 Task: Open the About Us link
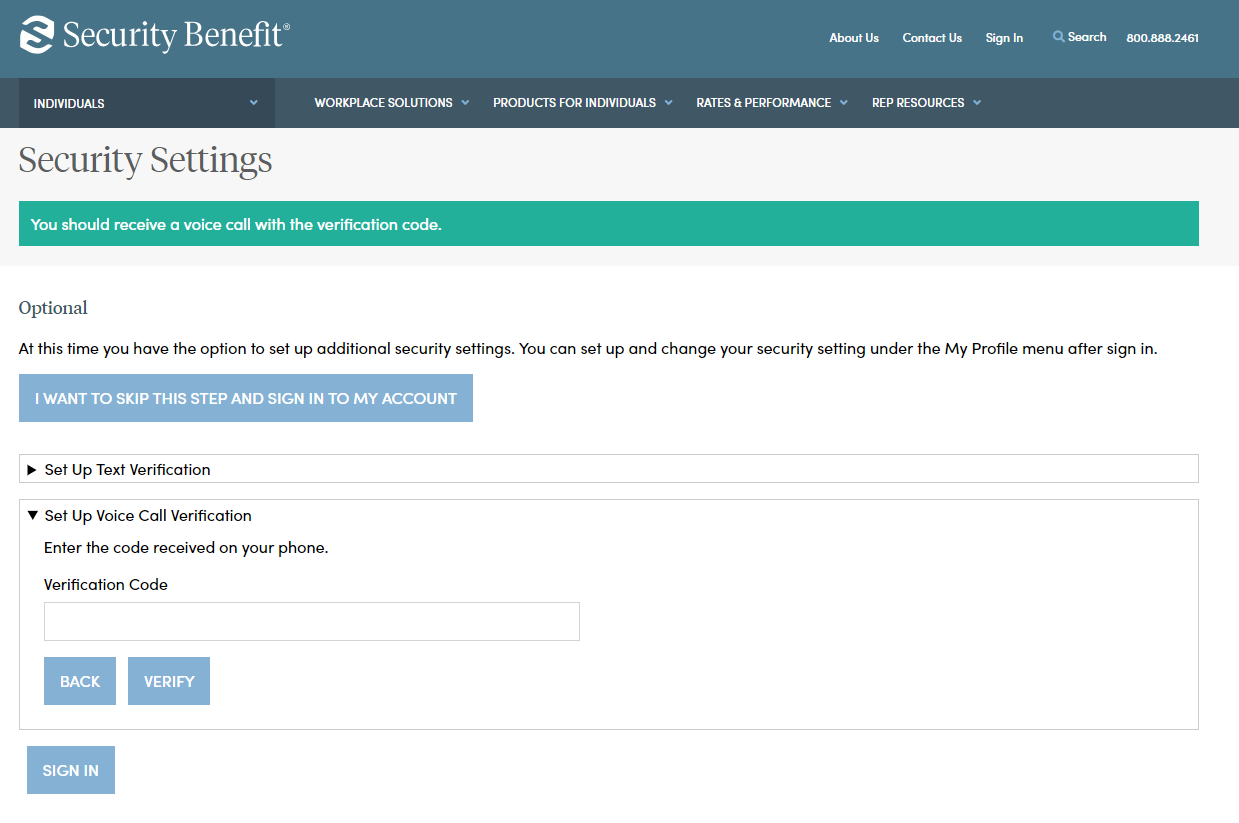click(854, 38)
